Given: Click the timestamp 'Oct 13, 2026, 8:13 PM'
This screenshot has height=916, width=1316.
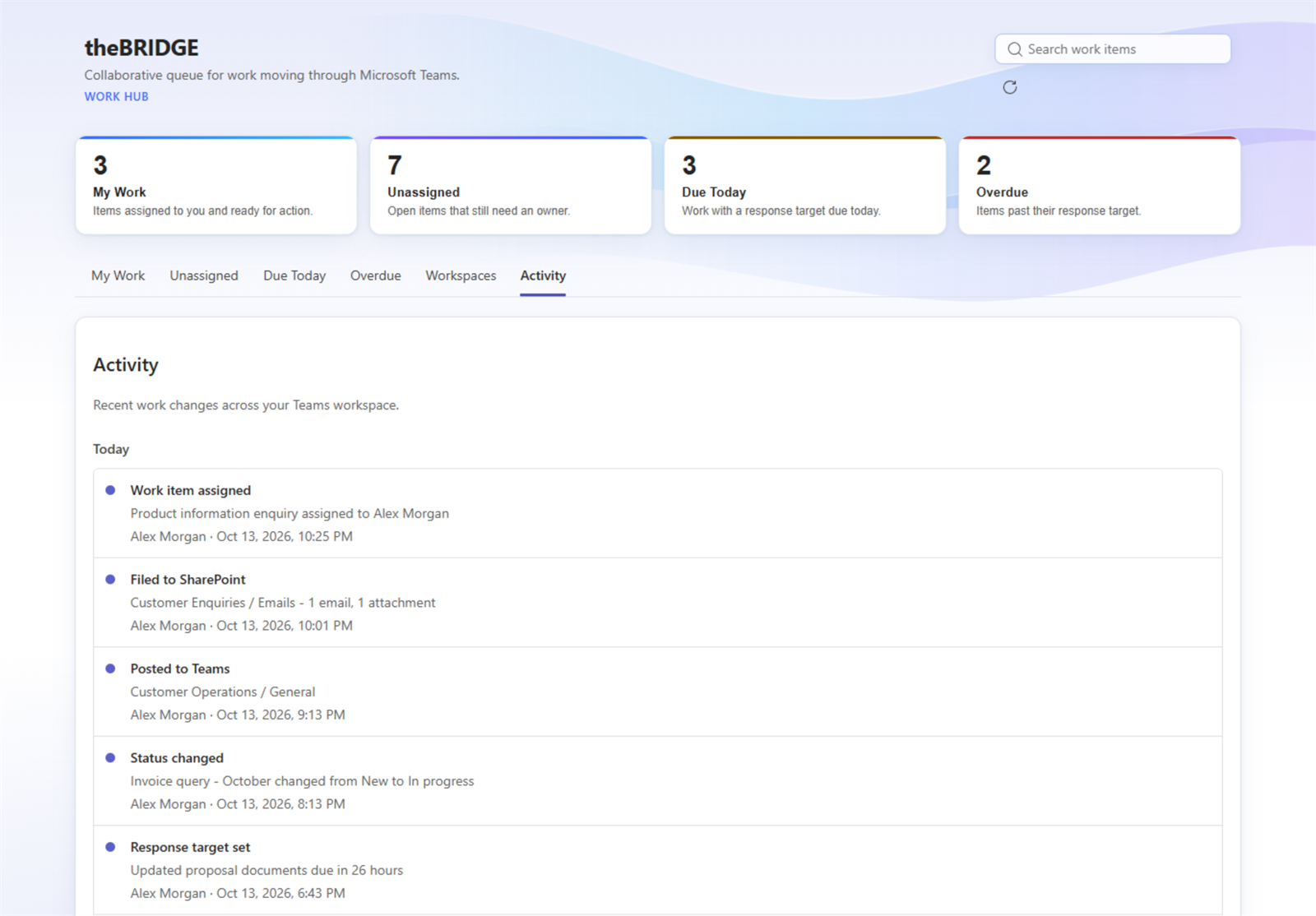Looking at the screenshot, I should pos(280,804).
